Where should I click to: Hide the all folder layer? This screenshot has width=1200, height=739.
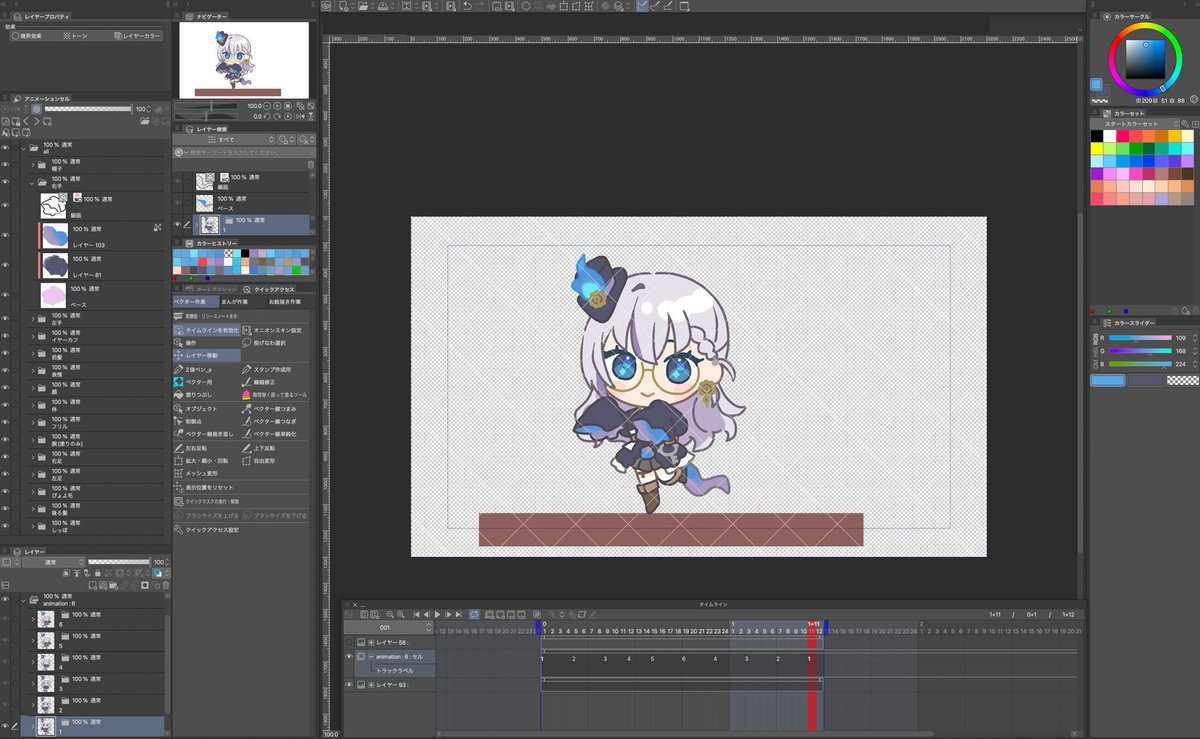6,148
